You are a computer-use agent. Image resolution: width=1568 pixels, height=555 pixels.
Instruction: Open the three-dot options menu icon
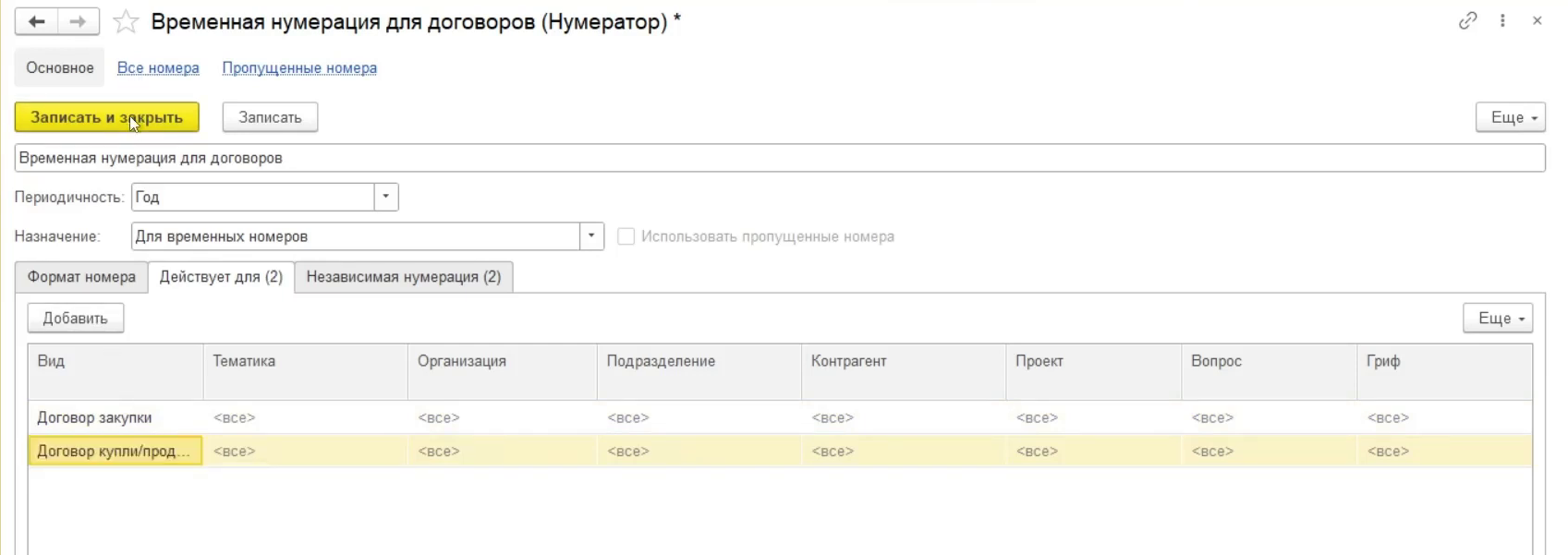coord(1502,20)
